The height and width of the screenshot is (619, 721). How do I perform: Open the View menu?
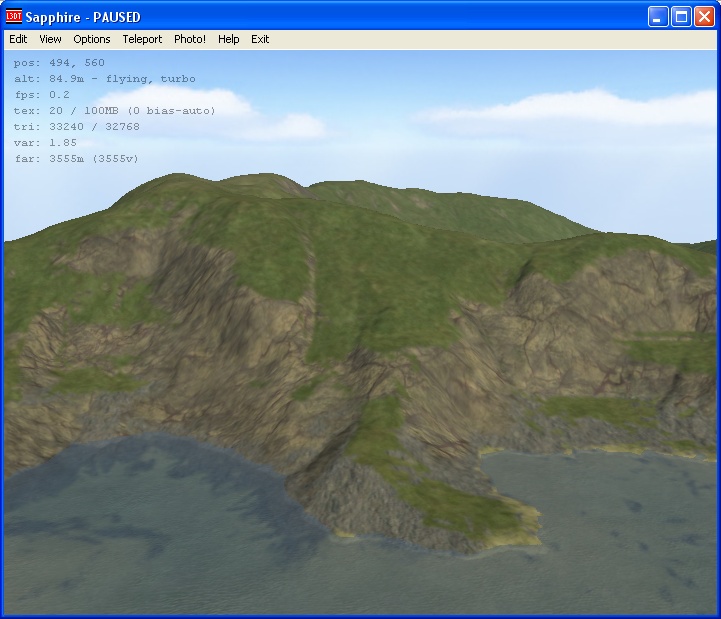pyautogui.click(x=50, y=39)
